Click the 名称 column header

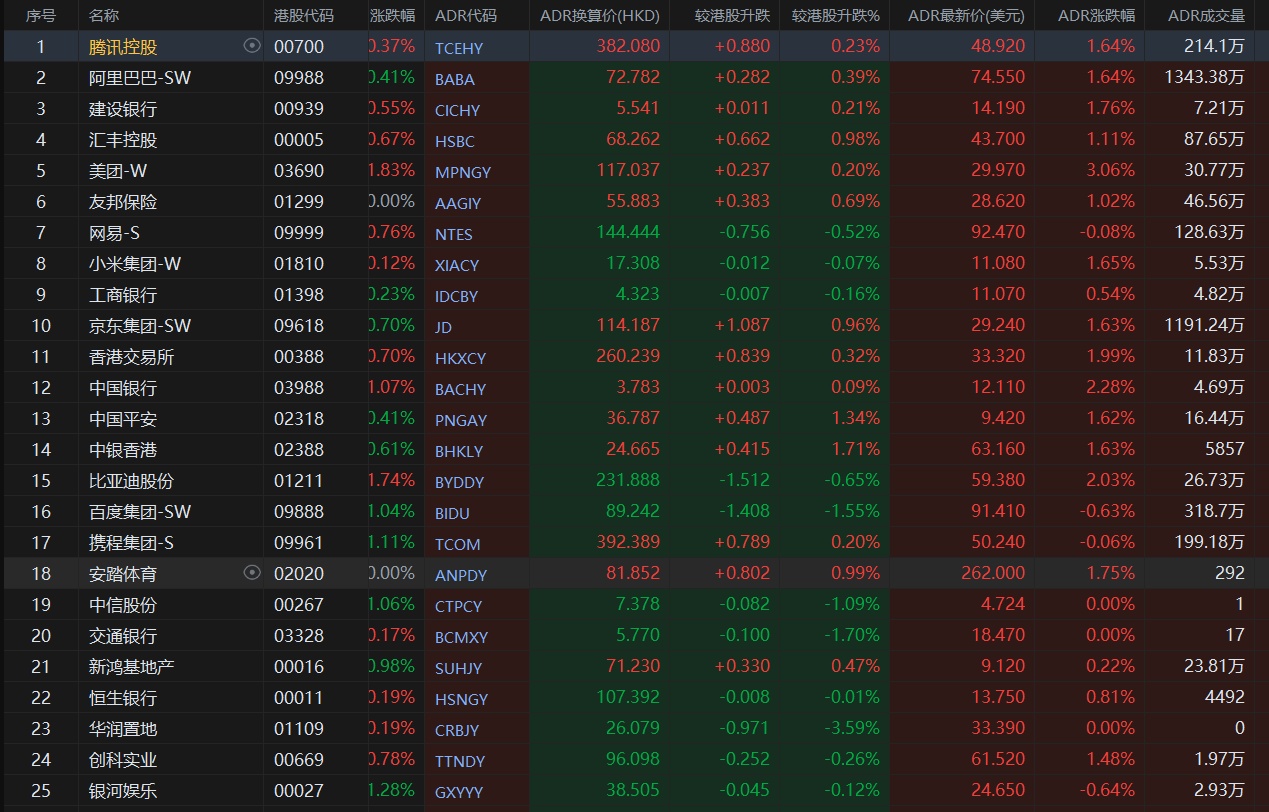pos(104,15)
